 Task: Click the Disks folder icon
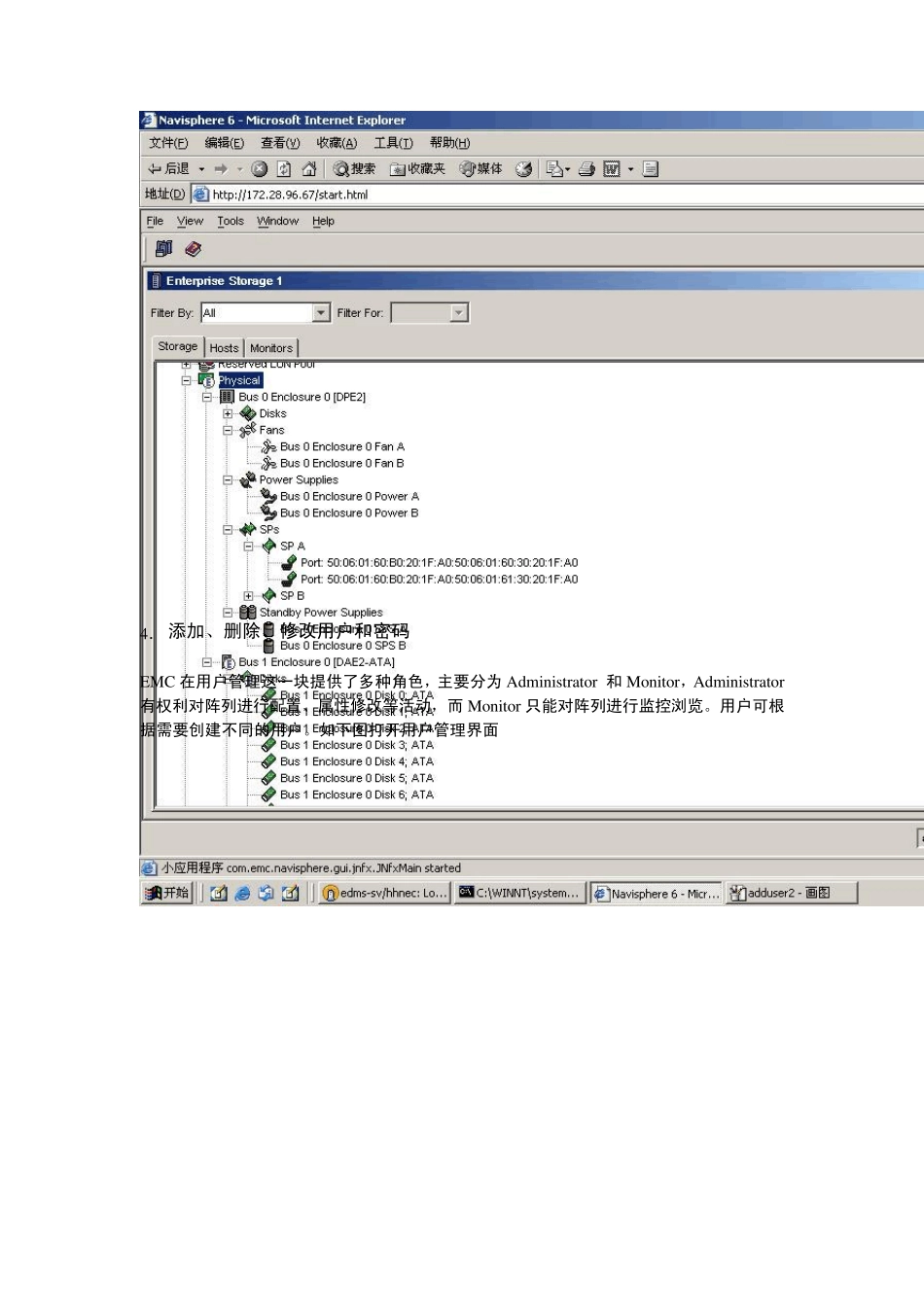[x=248, y=413]
